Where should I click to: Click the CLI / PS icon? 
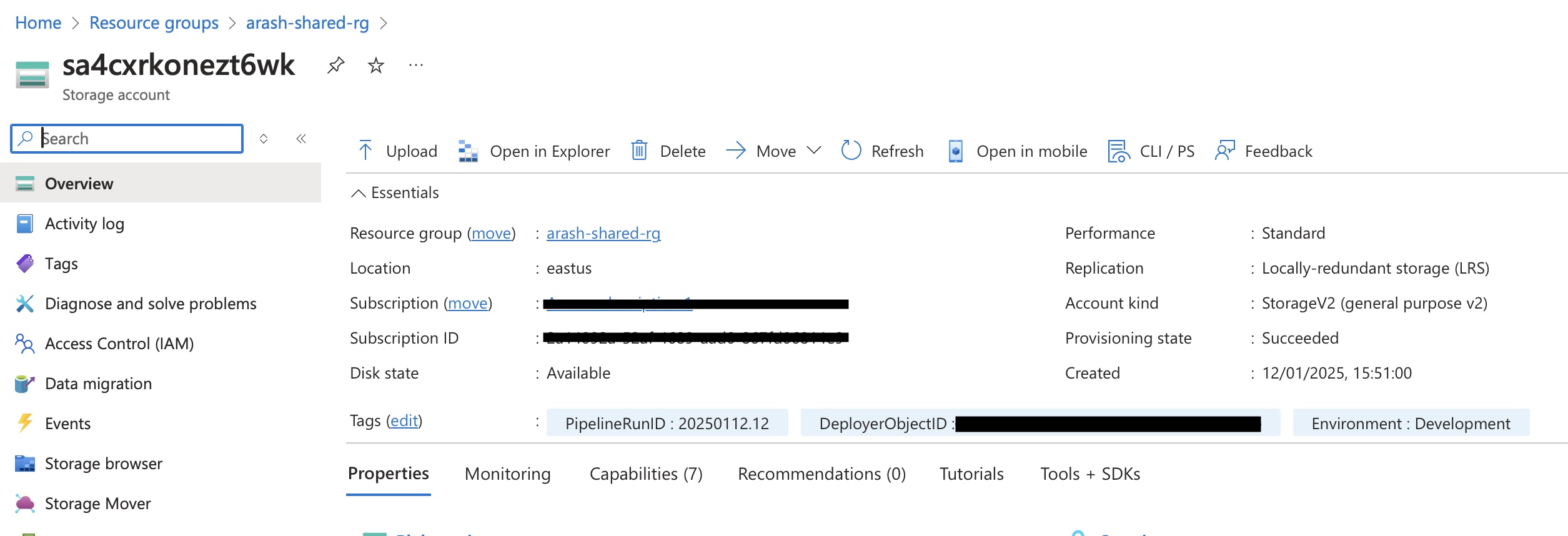pos(1119,151)
